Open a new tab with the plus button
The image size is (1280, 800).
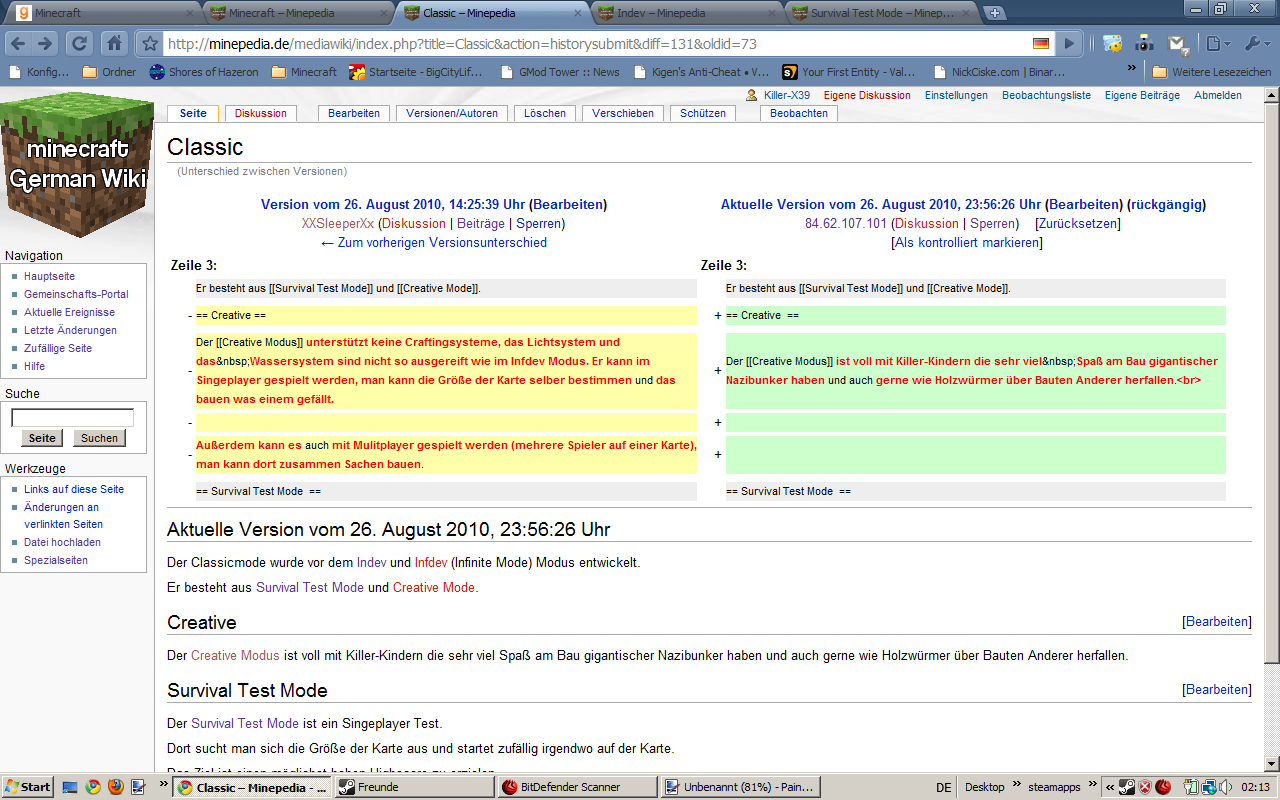994,13
